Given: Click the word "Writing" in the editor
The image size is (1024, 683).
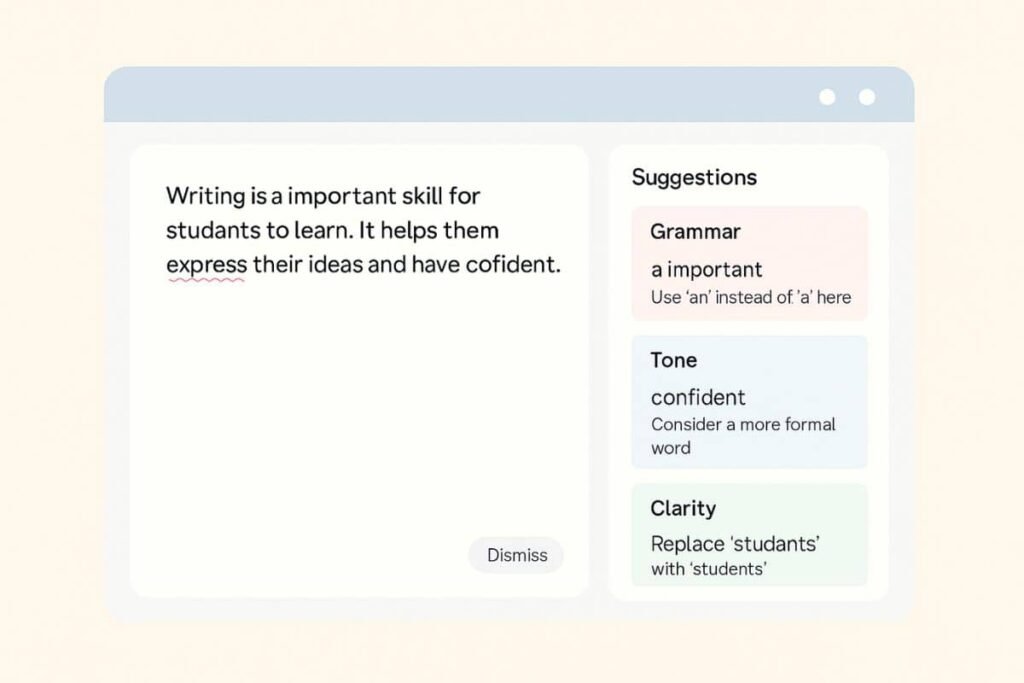Looking at the screenshot, I should [202, 196].
